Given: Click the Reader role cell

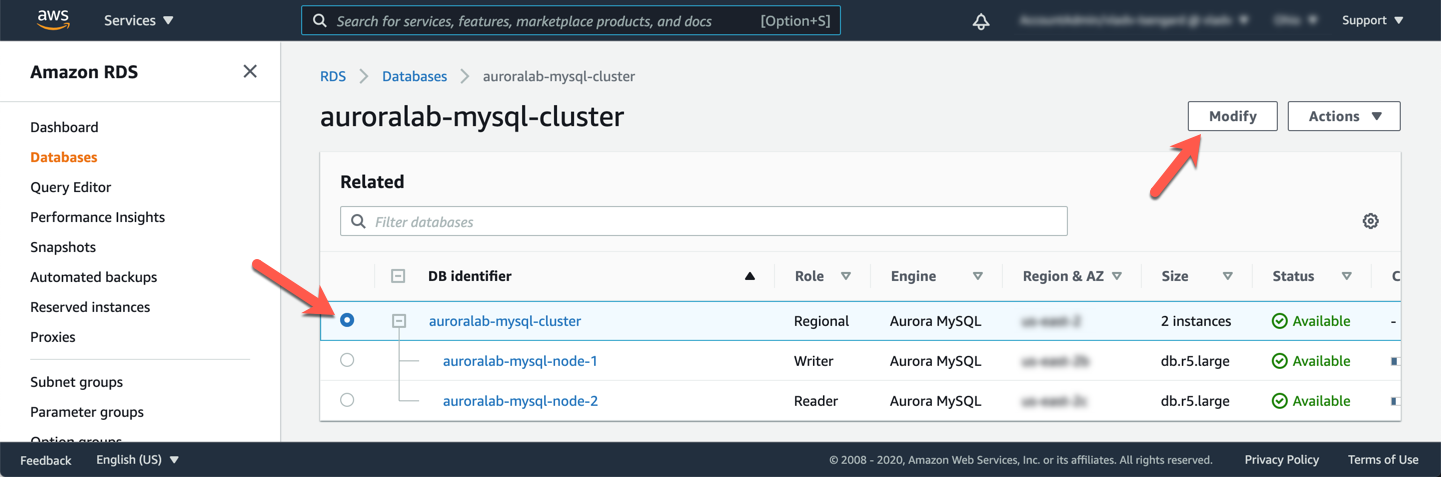Looking at the screenshot, I should pyautogui.click(x=816, y=401).
